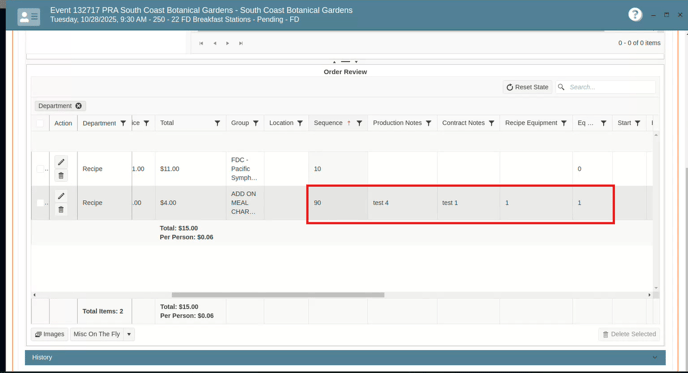The width and height of the screenshot is (688, 373).
Task: Delete the FDC - Pacific Symph row via trash icon
Action: (61, 176)
